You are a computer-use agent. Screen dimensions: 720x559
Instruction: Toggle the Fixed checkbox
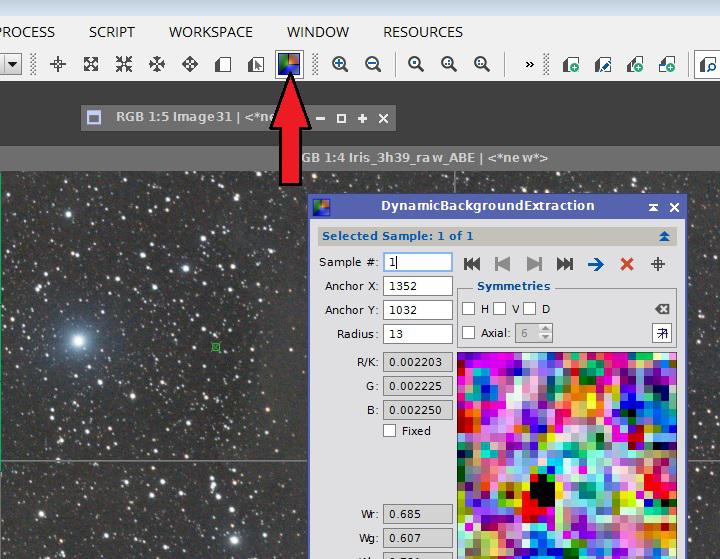[389, 431]
